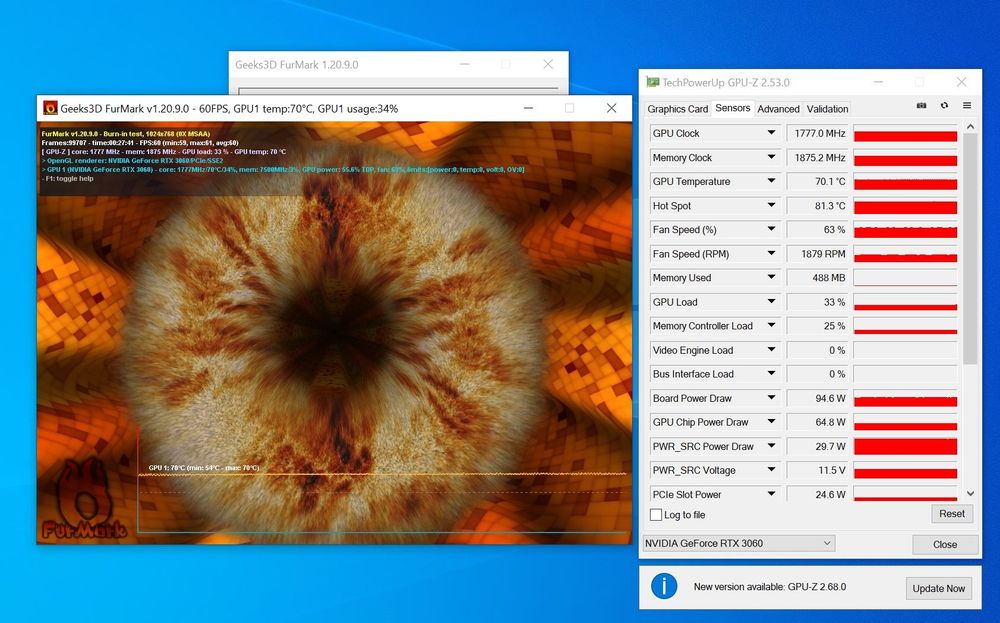This screenshot has width=1000, height=623.
Task: Enable the Log to file checkbox
Action: (656, 515)
